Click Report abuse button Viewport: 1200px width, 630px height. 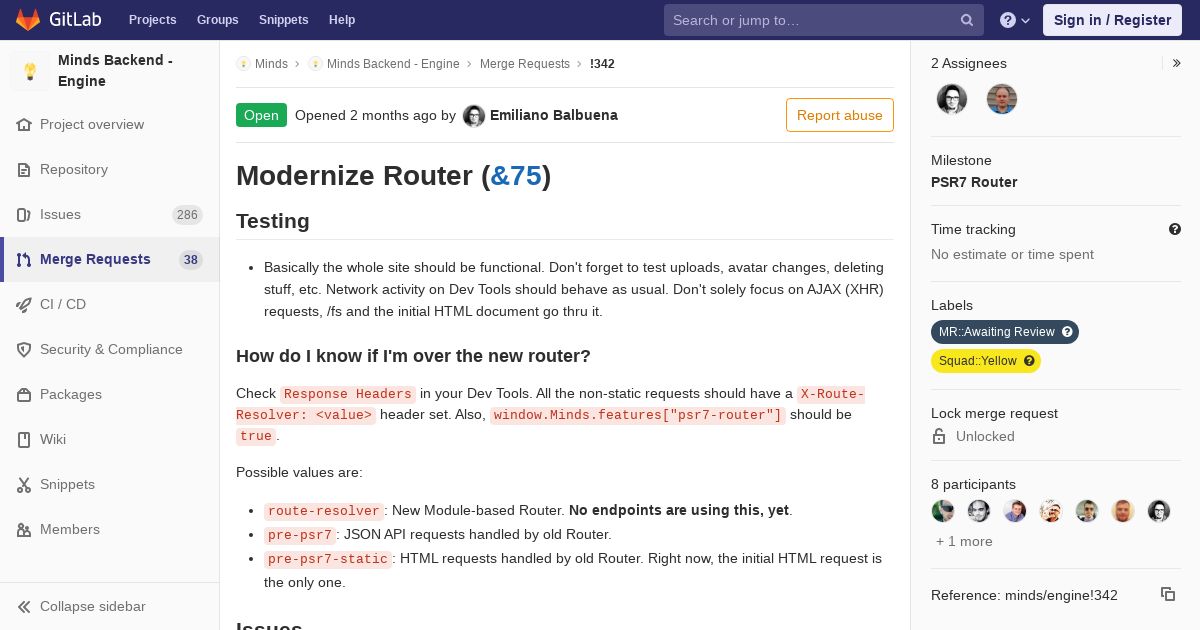[840, 115]
